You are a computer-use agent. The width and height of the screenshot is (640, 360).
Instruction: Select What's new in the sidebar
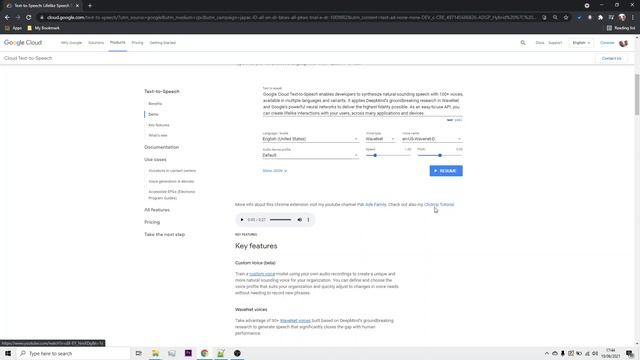(158, 135)
